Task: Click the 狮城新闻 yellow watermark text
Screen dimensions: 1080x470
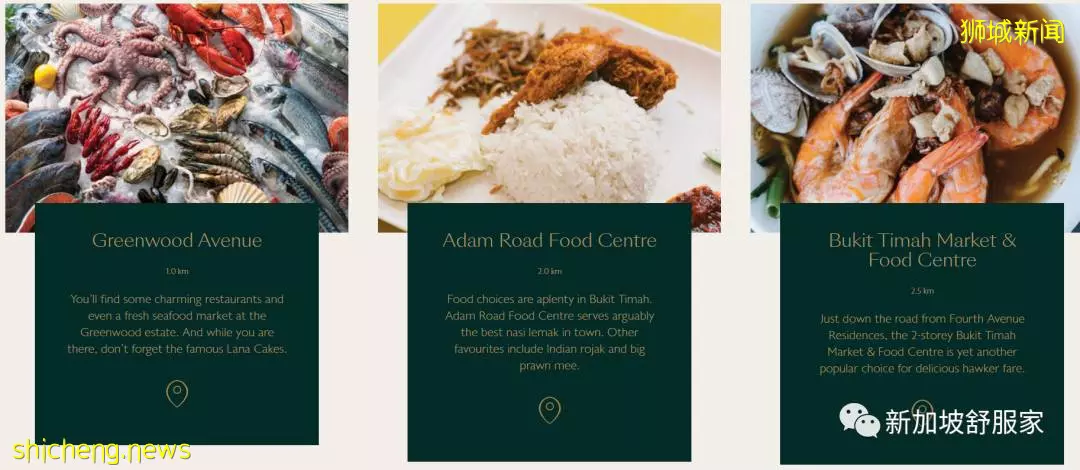Action: (1012, 32)
